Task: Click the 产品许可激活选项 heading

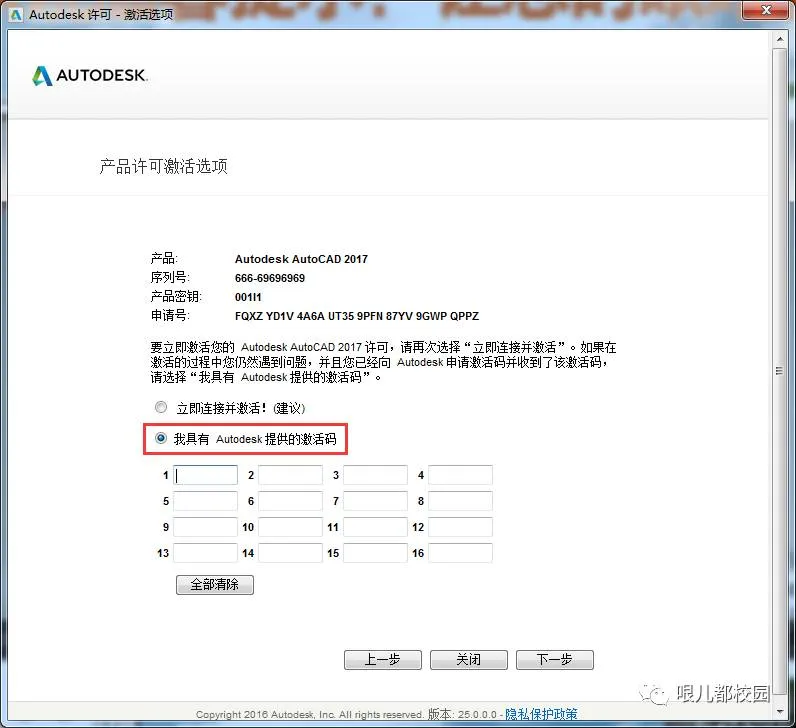Action: [163, 167]
